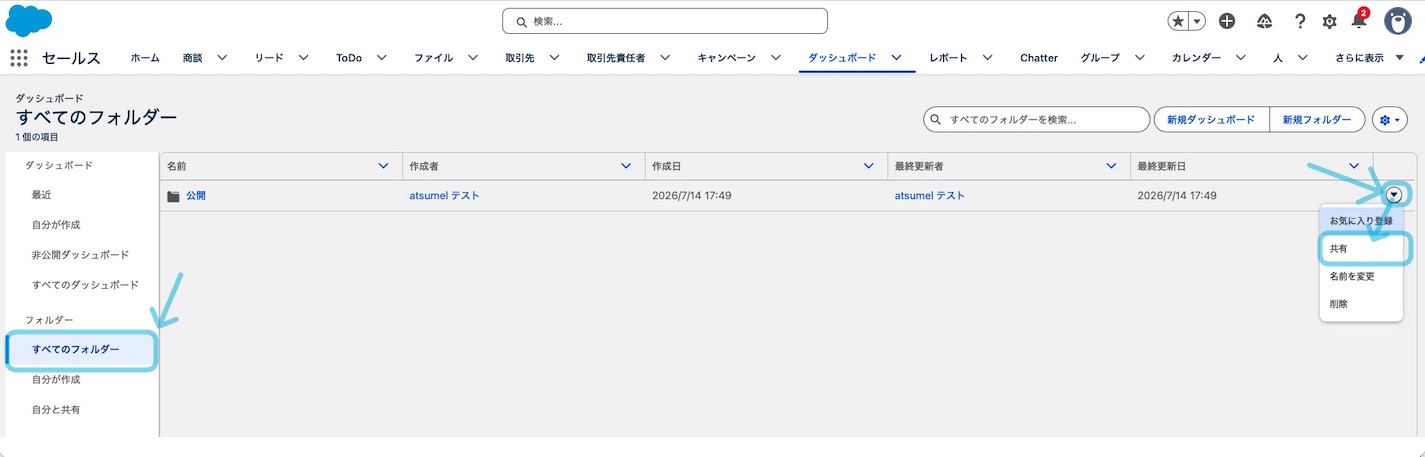Open the 最終更新者 column header menu
The height and width of the screenshot is (457, 1425).
pyautogui.click(x=1111, y=166)
